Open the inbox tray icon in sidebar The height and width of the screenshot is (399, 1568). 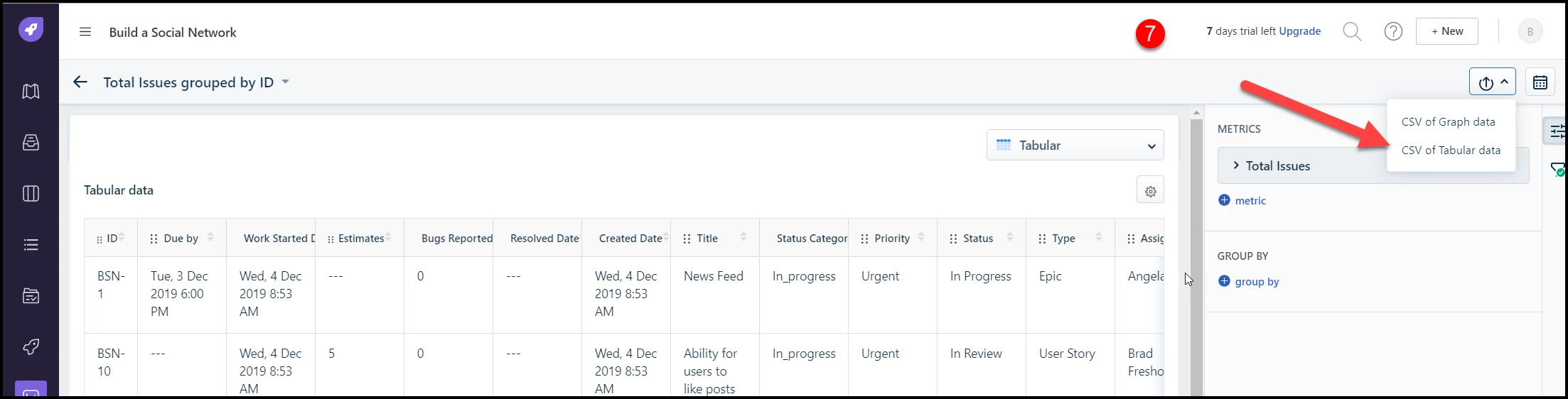point(31,143)
